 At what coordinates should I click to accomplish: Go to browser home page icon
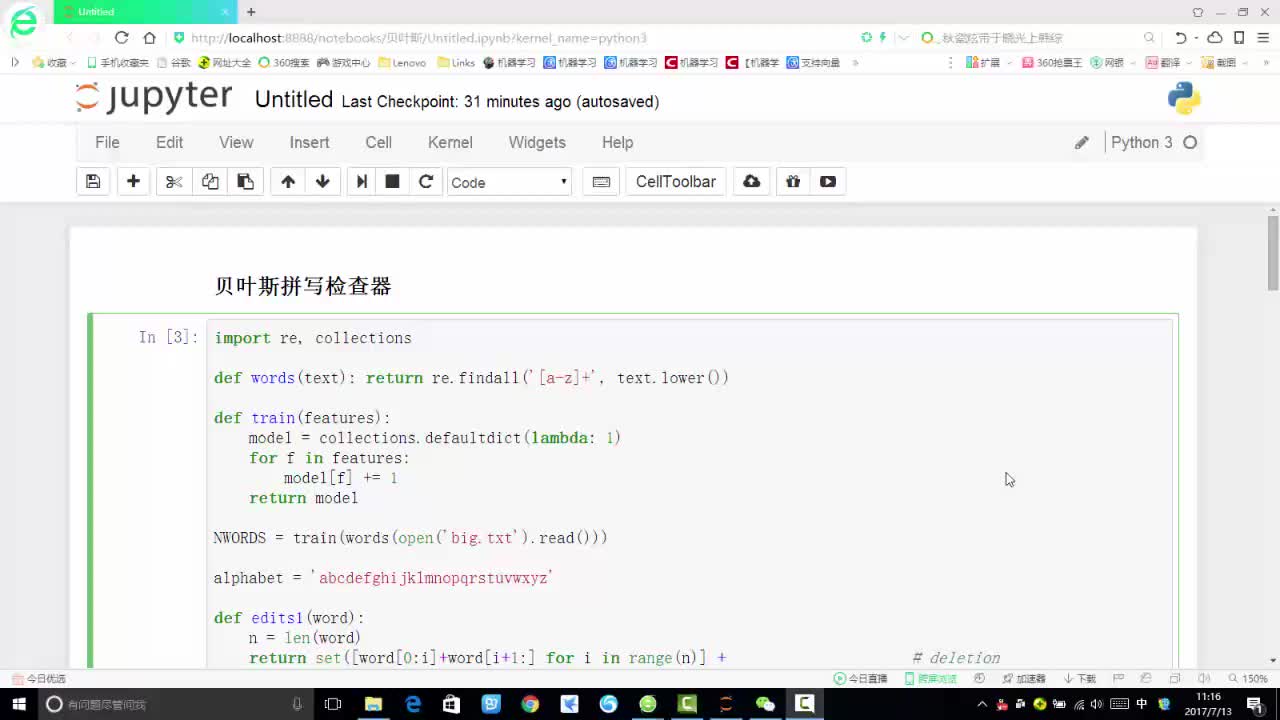(x=149, y=37)
